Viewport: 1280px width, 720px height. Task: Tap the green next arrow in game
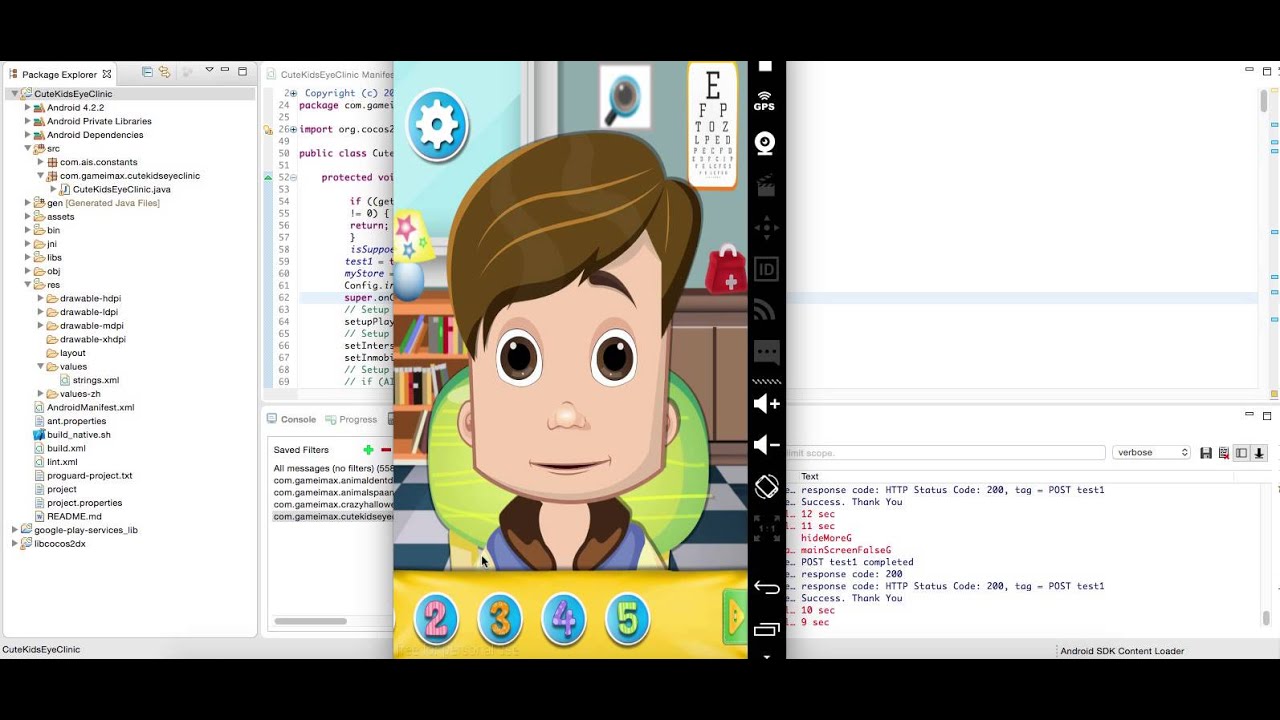735,617
